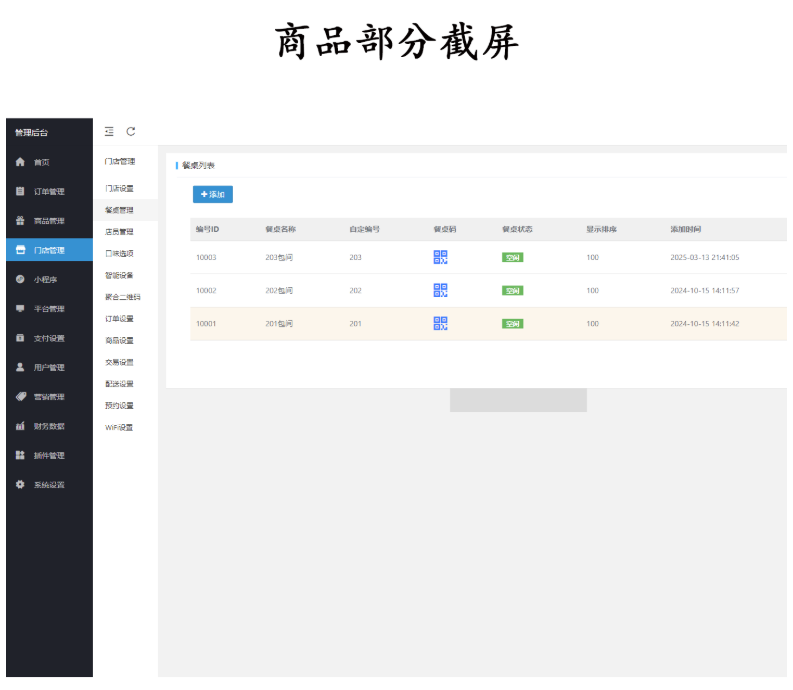Screen dimensions: 793x690
Task: Click the table name 203包间
Action: click(x=279, y=257)
